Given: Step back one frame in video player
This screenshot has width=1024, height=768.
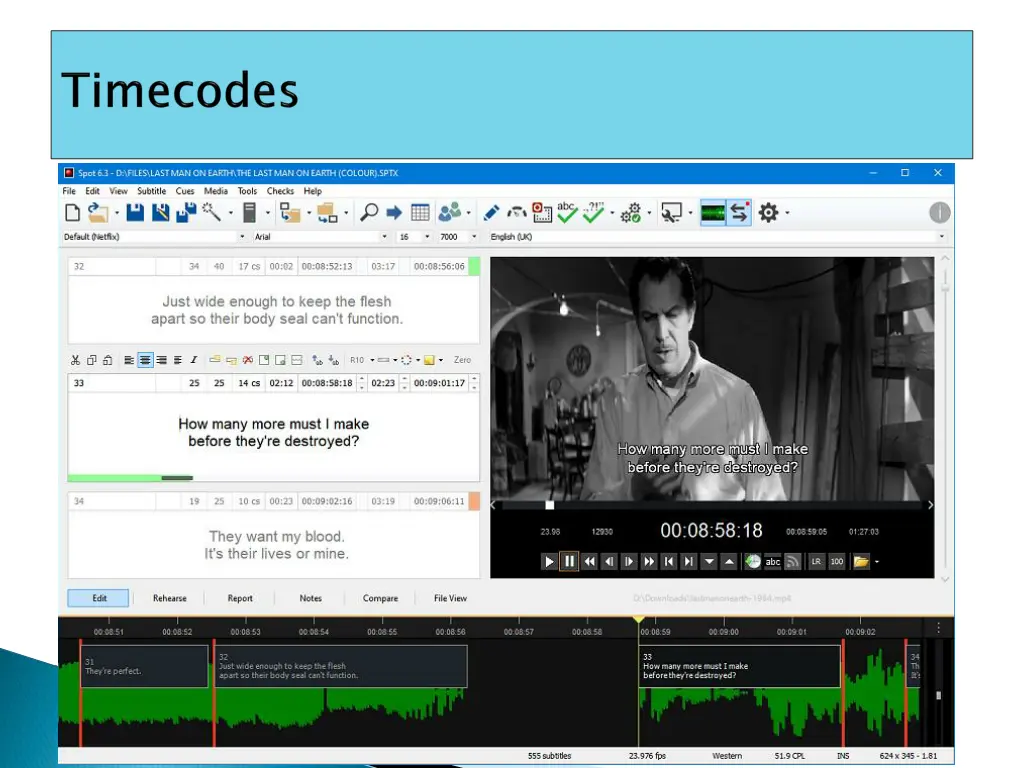Looking at the screenshot, I should tap(609, 562).
